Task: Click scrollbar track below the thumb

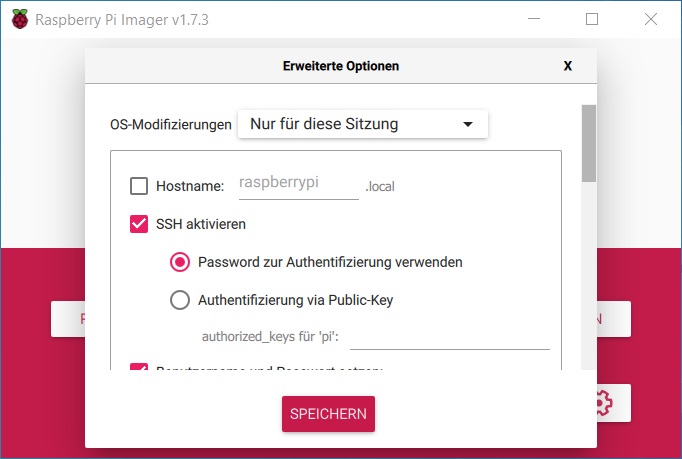Action: [589, 276]
